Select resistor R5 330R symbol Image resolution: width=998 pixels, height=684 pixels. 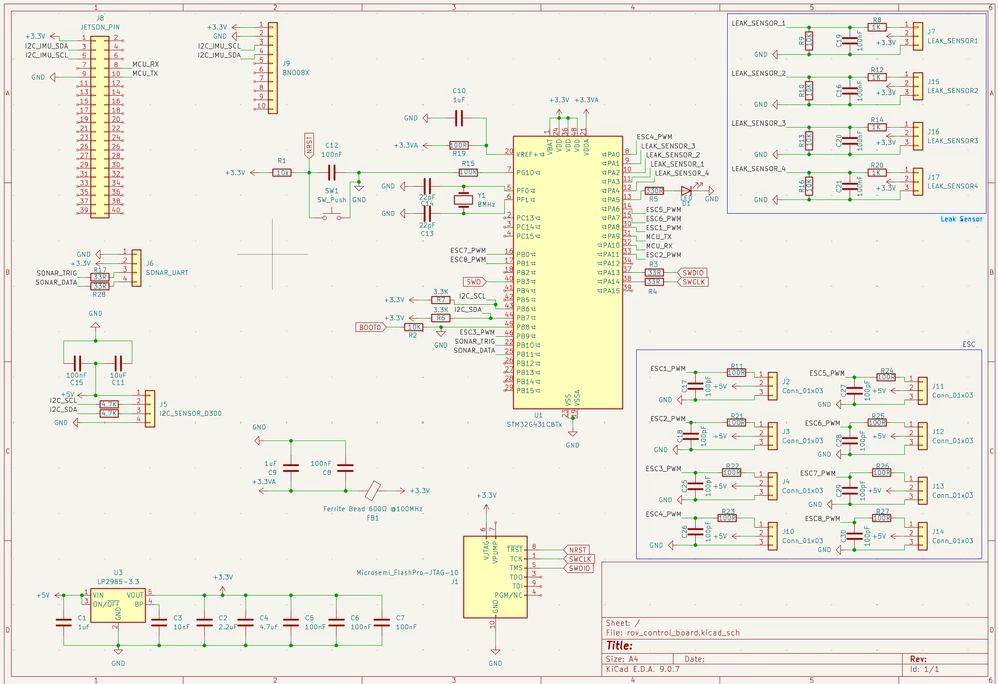point(654,190)
